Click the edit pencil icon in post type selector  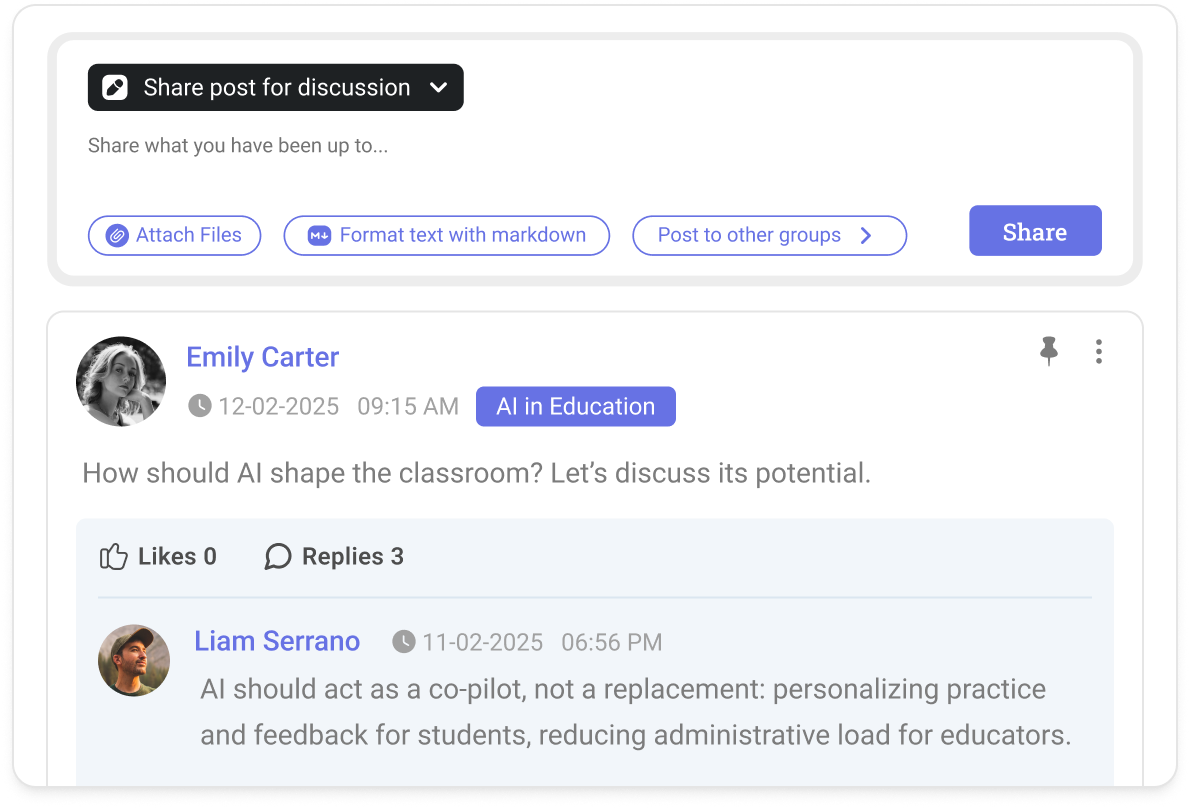[x=115, y=87]
